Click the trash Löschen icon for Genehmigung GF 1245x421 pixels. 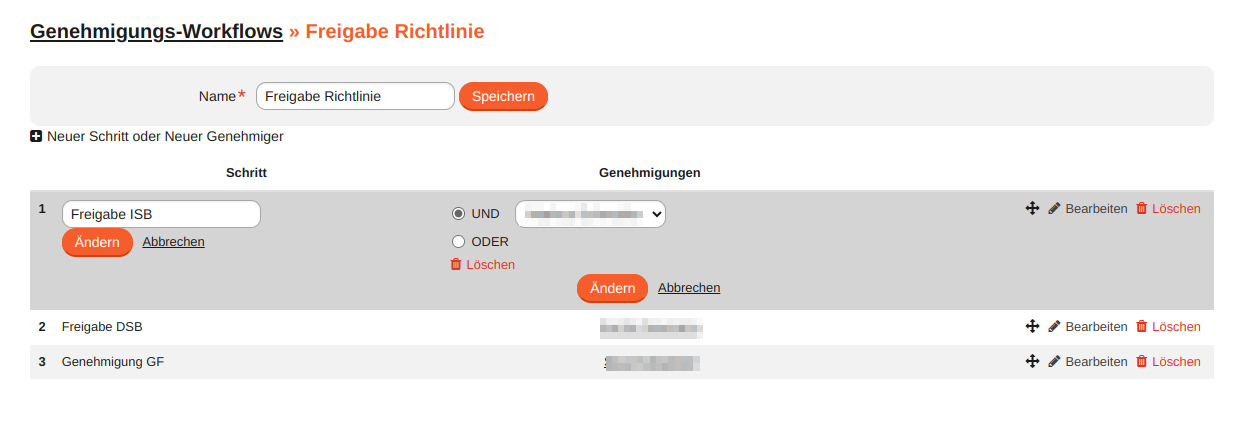pos(1142,362)
